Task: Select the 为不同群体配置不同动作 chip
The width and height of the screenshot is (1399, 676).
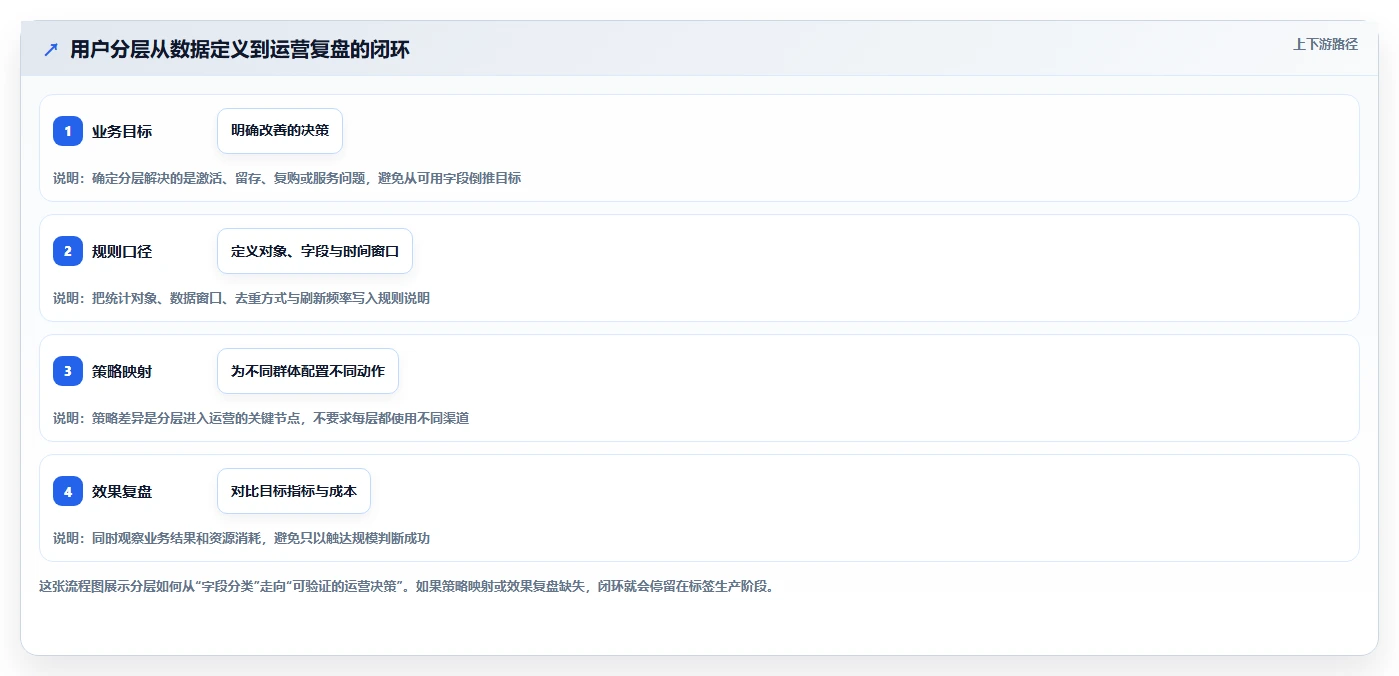Action: pyautogui.click(x=308, y=371)
